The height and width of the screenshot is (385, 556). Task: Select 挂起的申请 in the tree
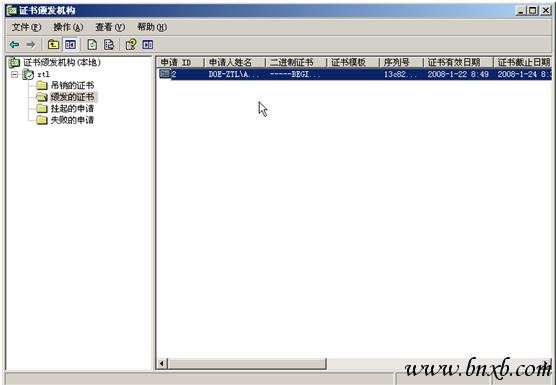pos(73,108)
